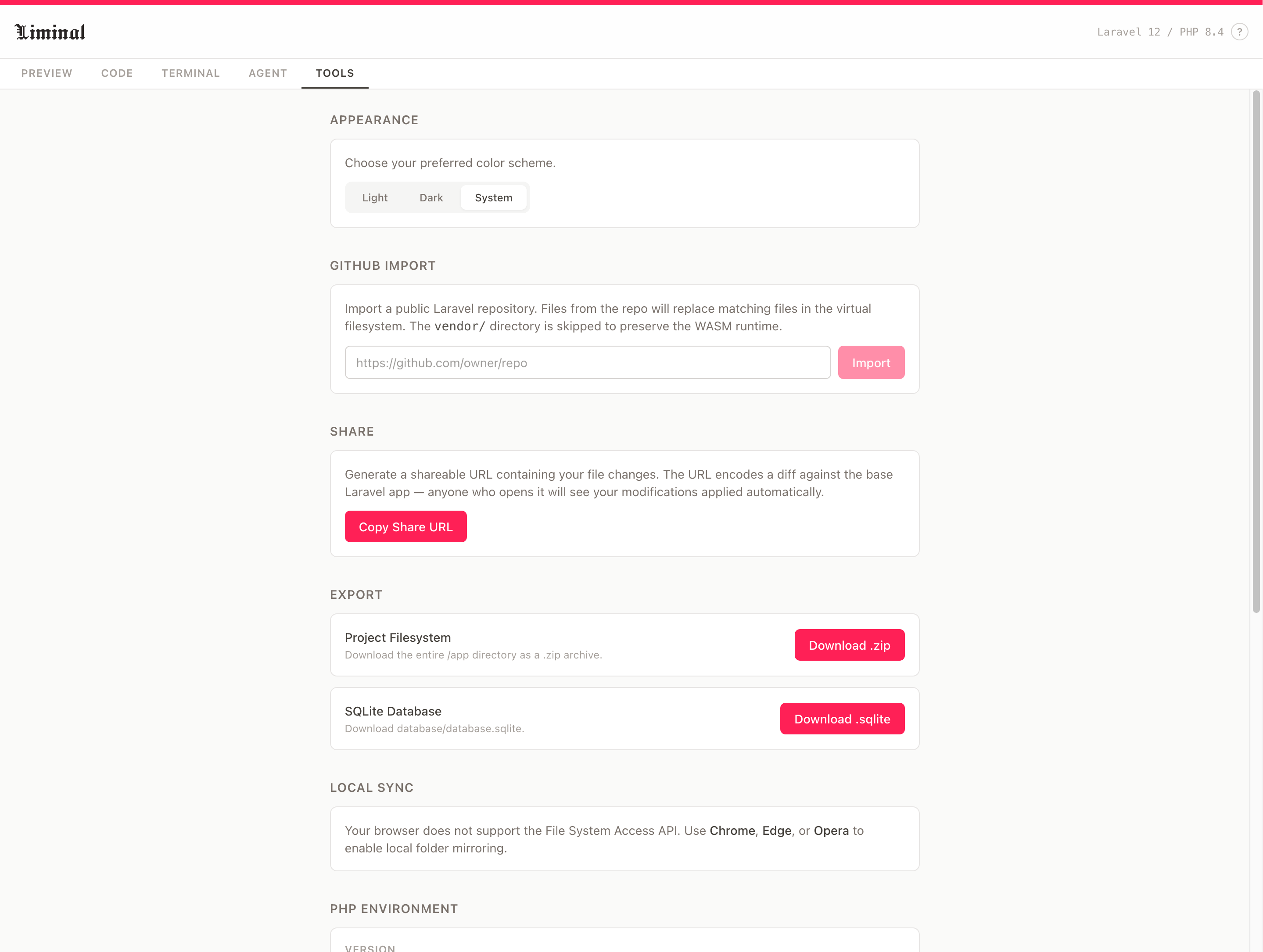
Task: Select the Dark color scheme
Action: (x=431, y=197)
